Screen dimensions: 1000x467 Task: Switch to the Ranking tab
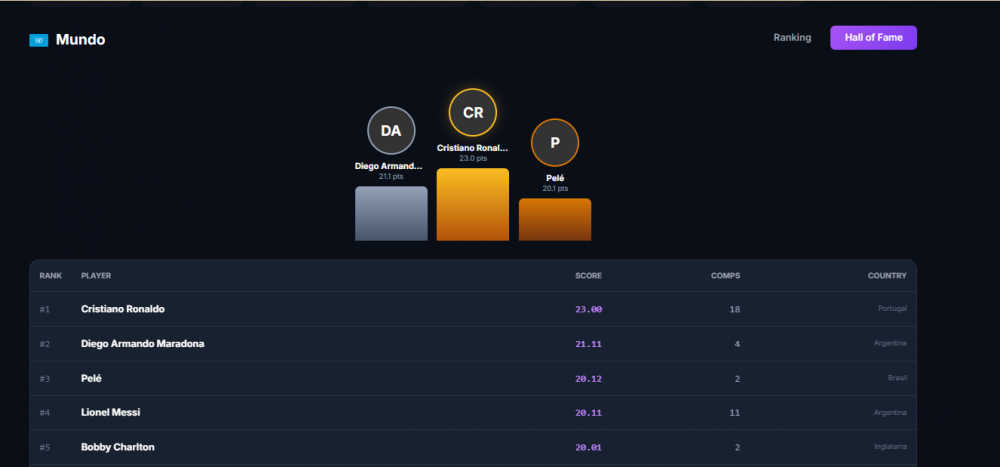[x=792, y=38]
